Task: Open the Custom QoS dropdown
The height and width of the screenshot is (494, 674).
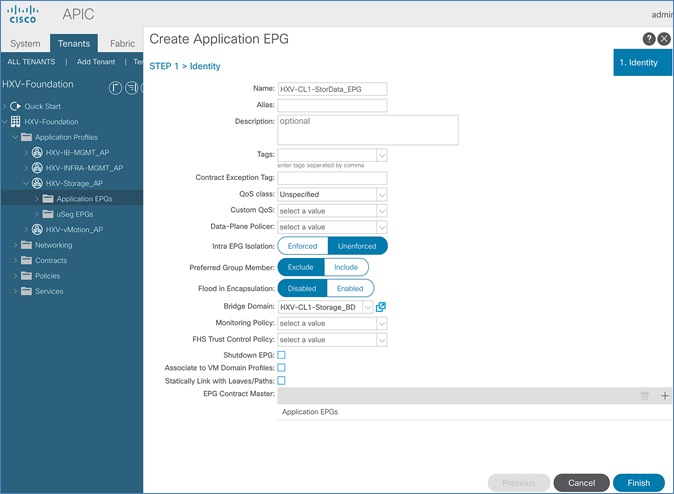Action: pos(382,211)
